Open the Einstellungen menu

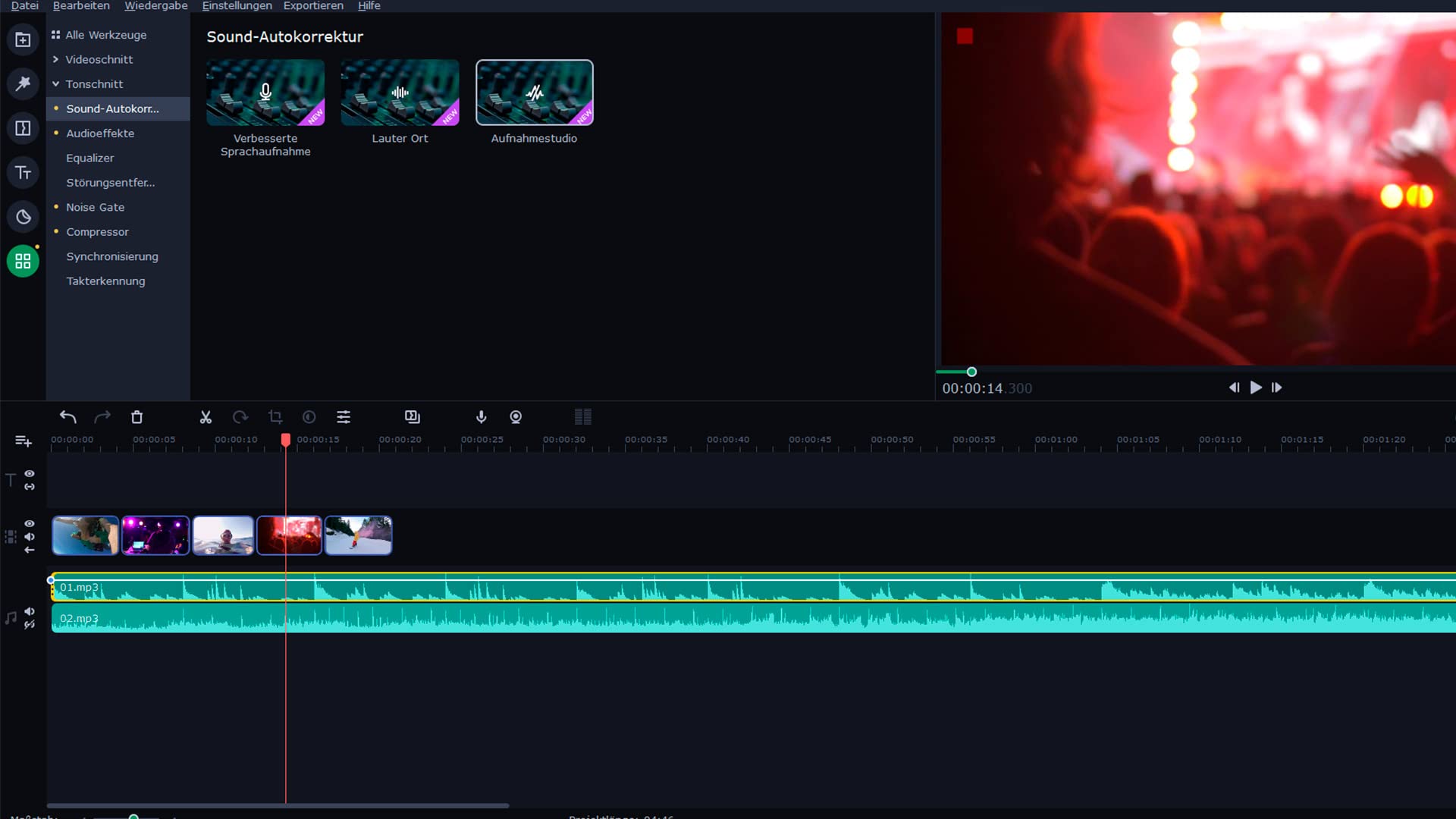tap(237, 5)
